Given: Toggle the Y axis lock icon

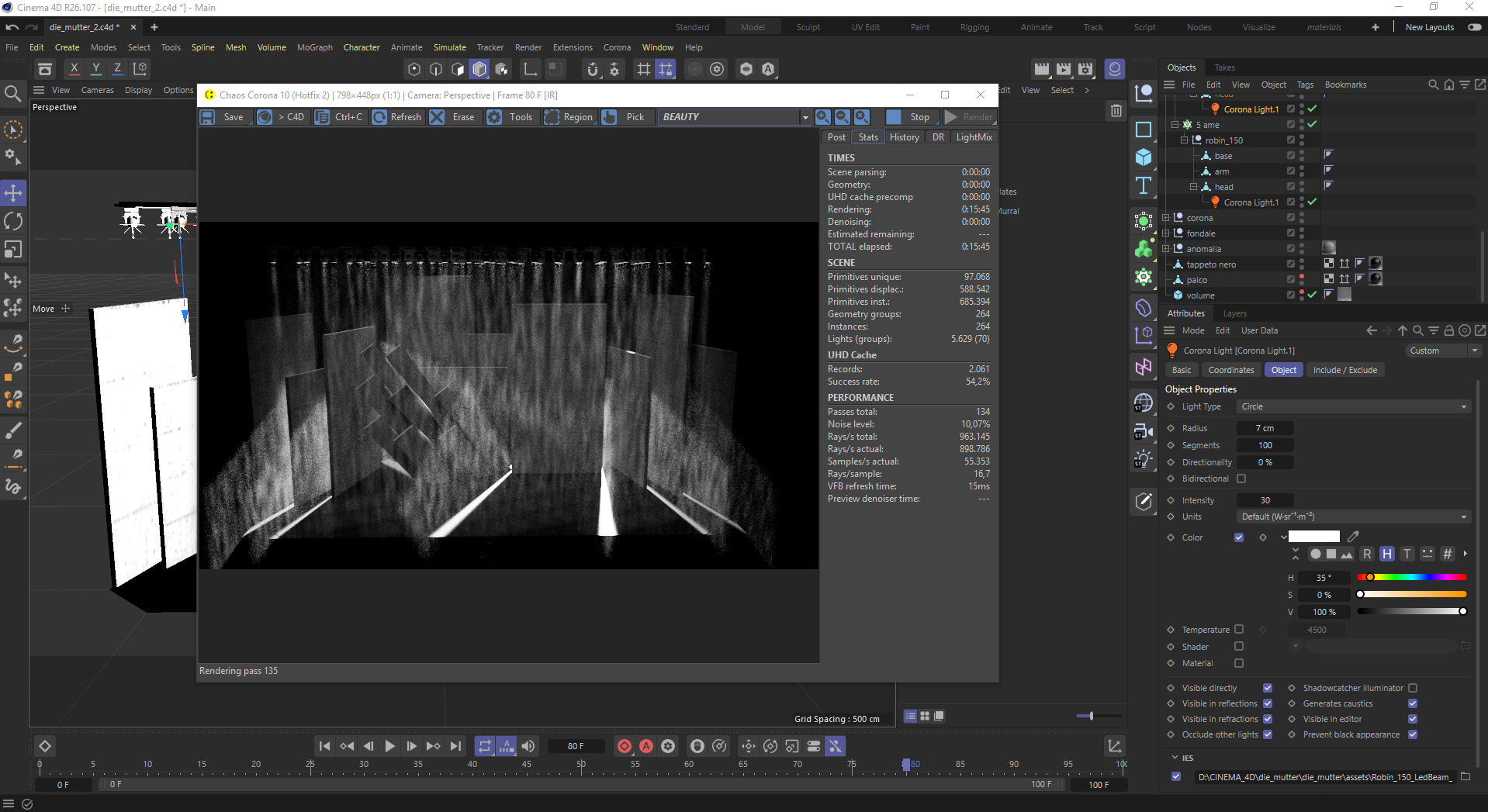Looking at the screenshot, I should coord(96,68).
